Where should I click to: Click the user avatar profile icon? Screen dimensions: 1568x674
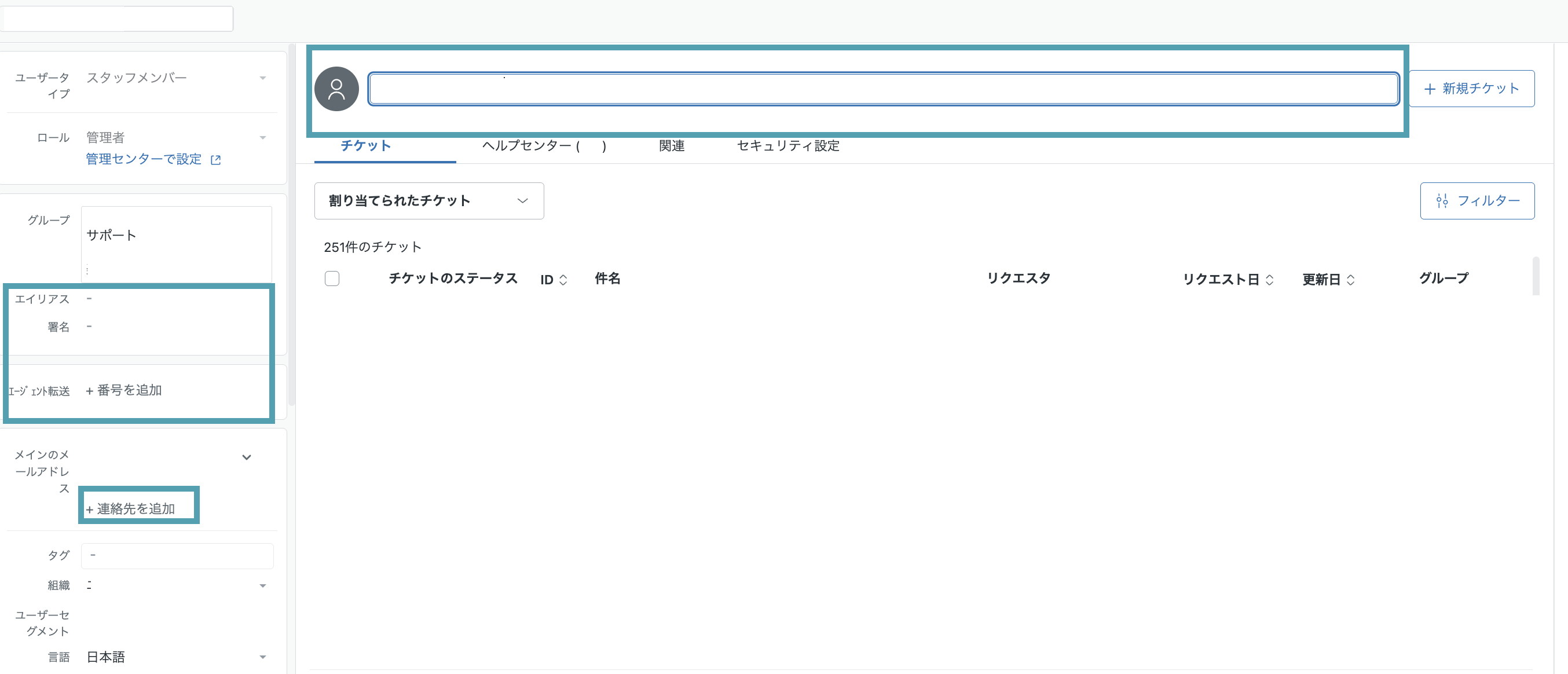[336, 89]
